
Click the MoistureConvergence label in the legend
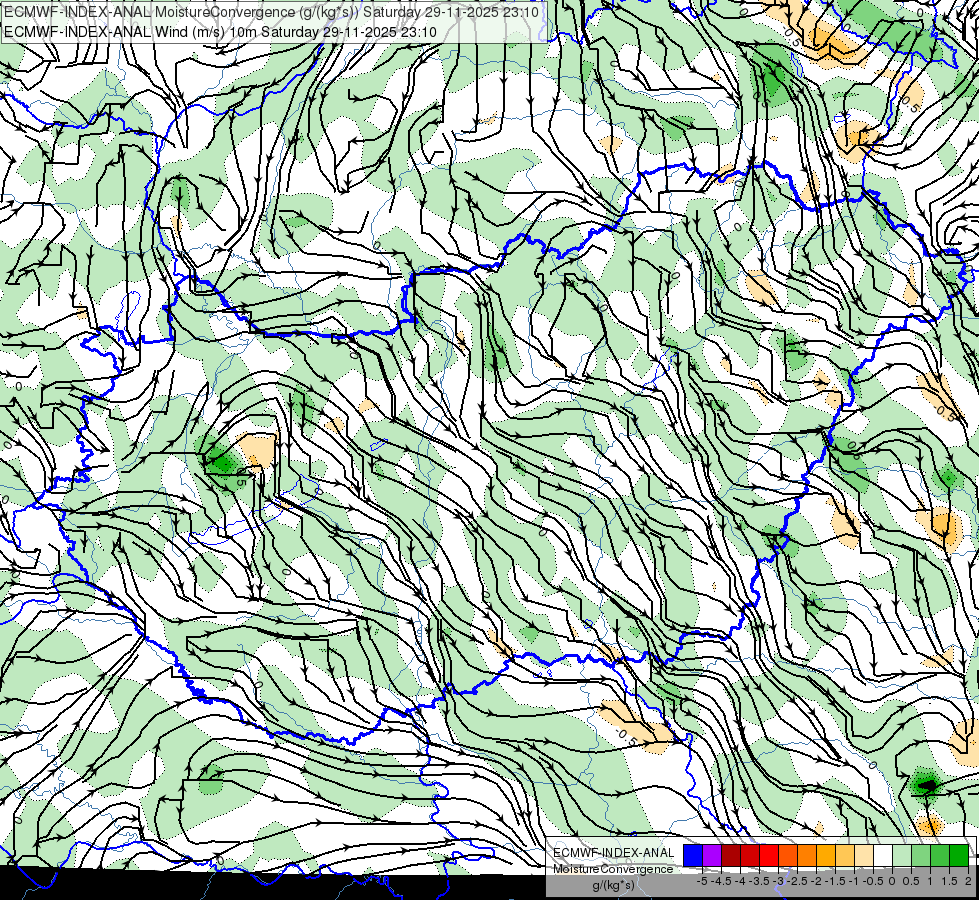pos(613,869)
